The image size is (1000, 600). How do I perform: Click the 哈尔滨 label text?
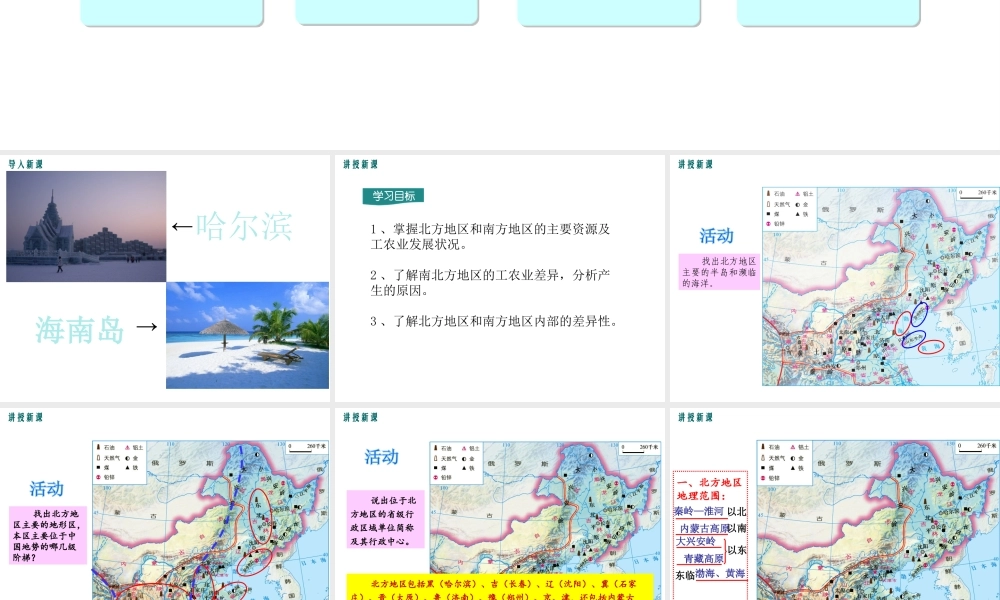pos(244,226)
